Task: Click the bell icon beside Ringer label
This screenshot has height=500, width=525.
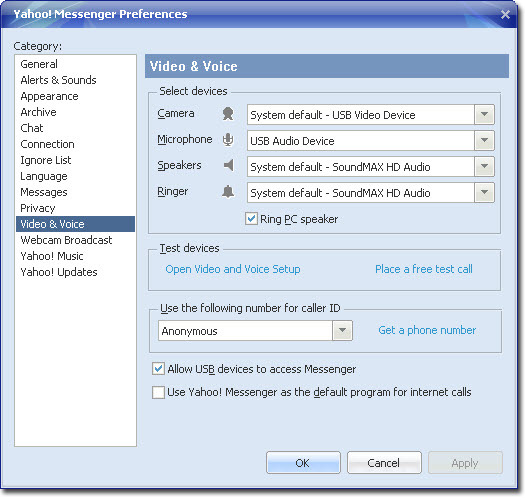Action: [228, 192]
